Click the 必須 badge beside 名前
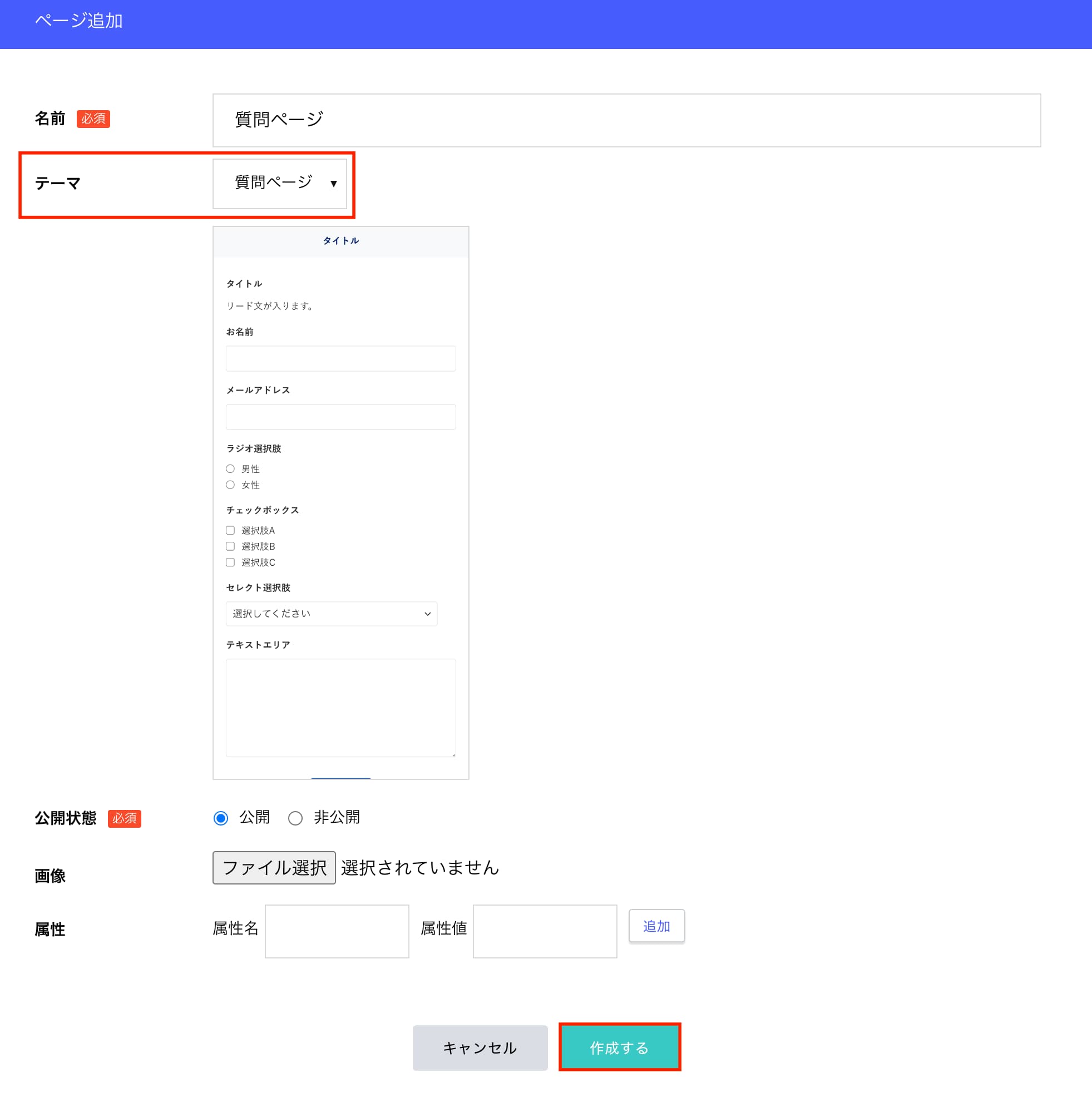Image resolution: width=1092 pixels, height=1107 pixels. tap(93, 118)
